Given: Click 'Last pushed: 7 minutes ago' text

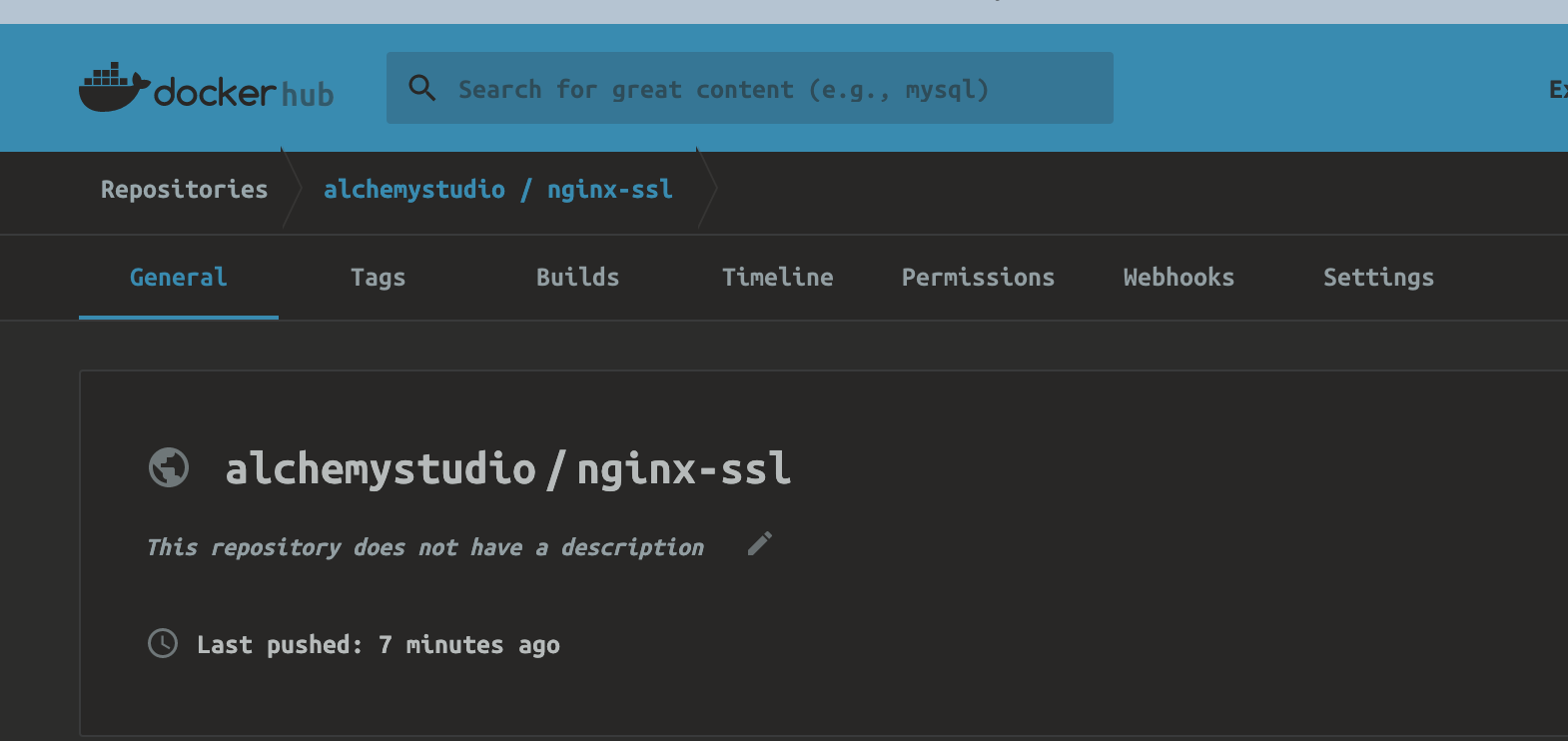Looking at the screenshot, I should 379,645.
